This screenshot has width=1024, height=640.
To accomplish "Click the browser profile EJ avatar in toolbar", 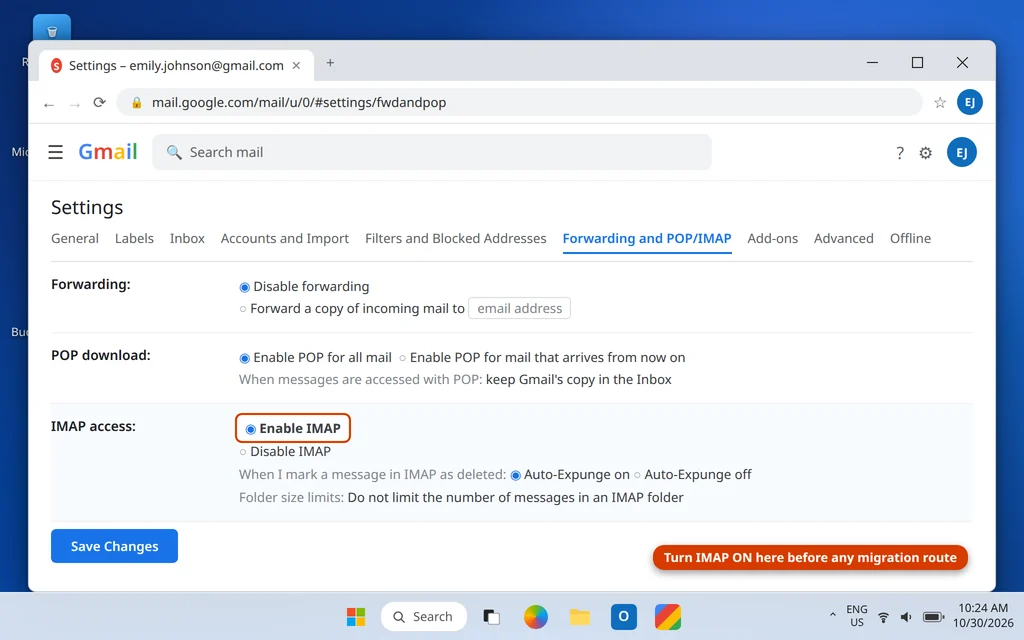I will coord(970,102).
